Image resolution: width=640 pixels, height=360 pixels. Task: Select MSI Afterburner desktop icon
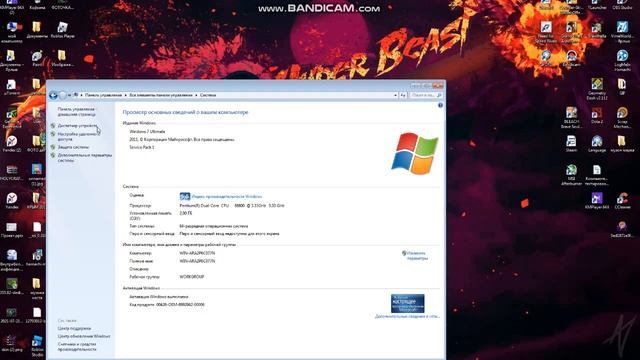571,175
